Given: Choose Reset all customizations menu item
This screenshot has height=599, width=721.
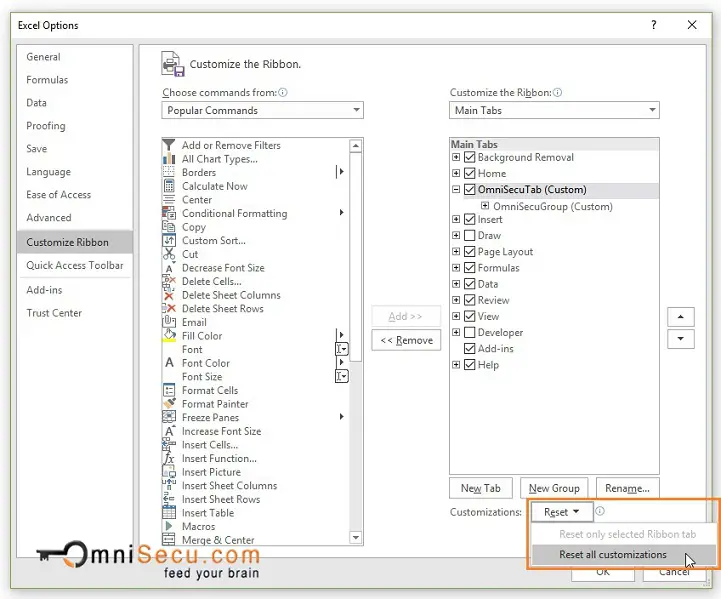Looking at the screenshot, I should (x=624, y=555).
